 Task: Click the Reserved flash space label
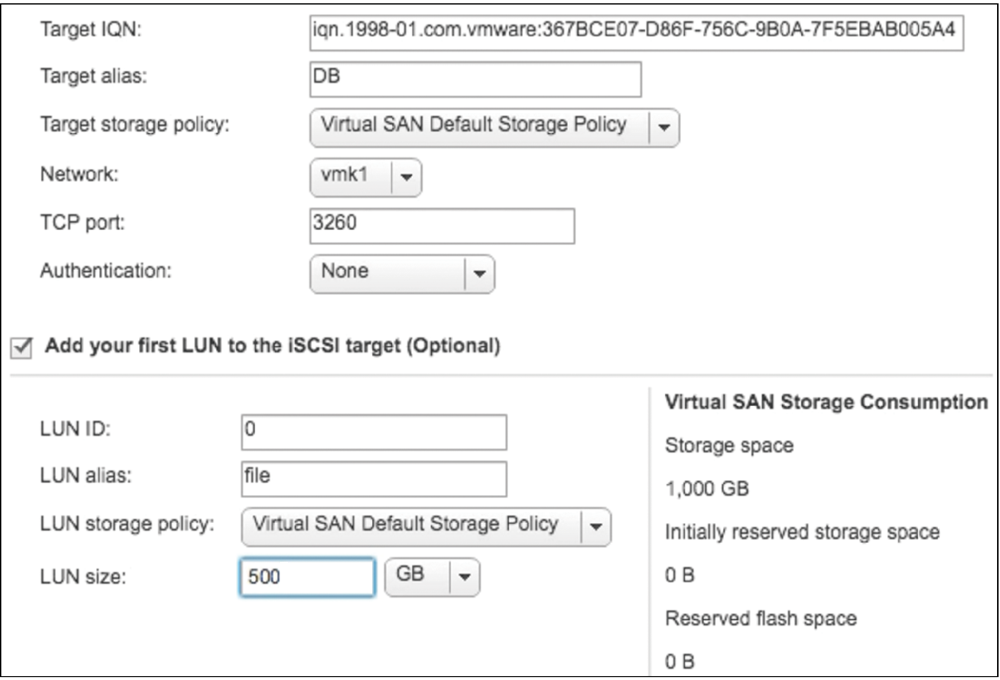tap(761, 619)
